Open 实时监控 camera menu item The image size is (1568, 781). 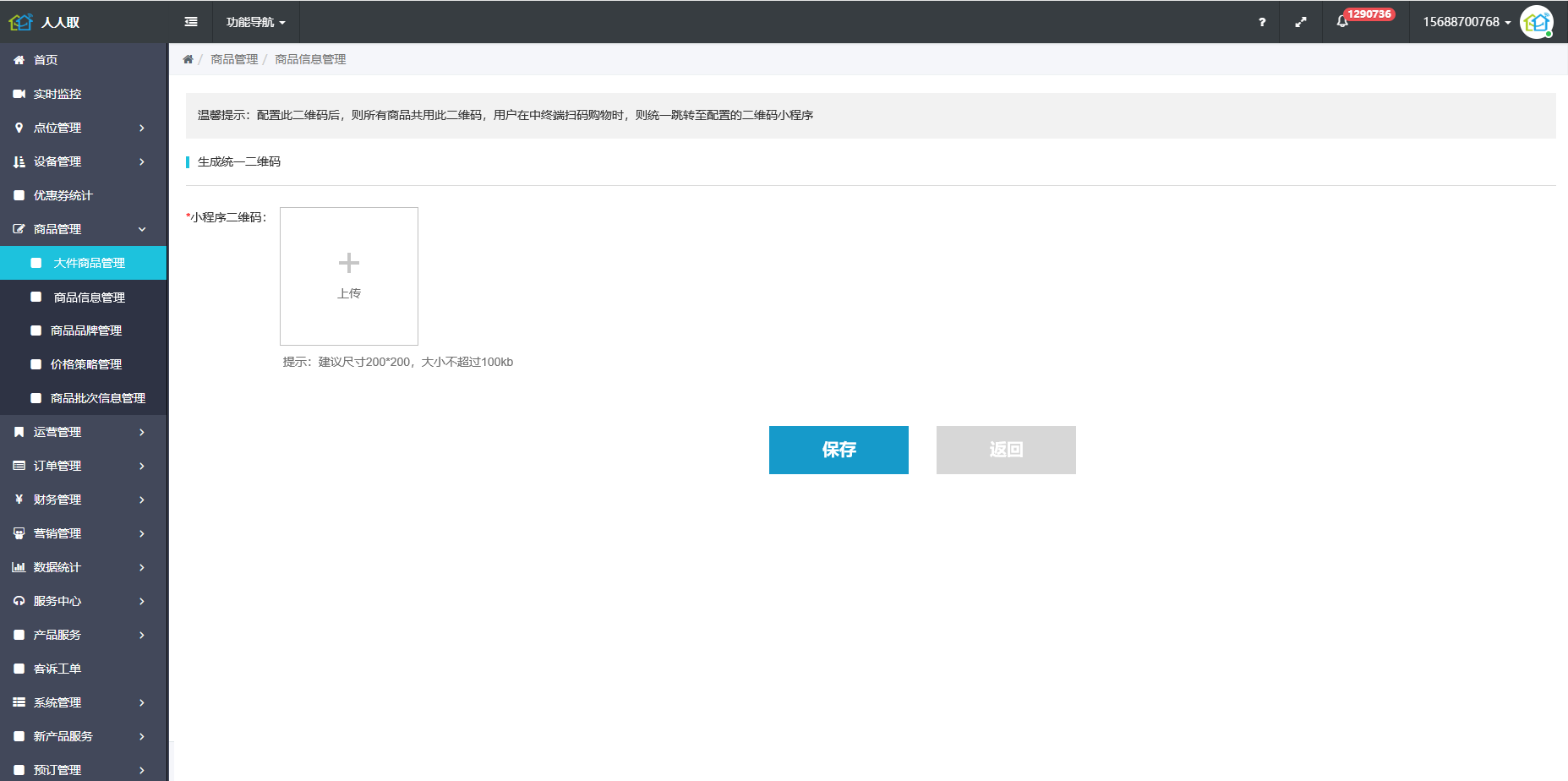click(x=57, y=94)
